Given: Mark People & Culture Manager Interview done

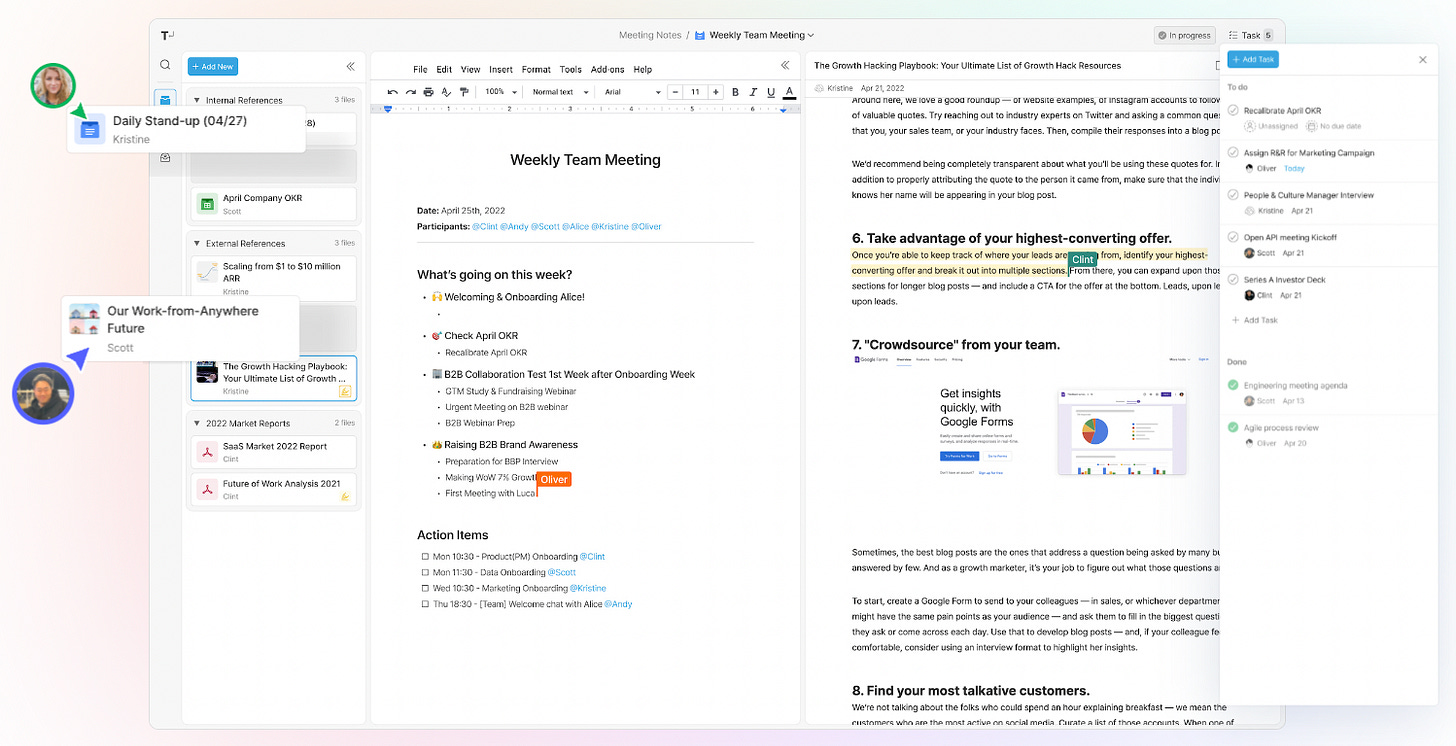Looking at the screenshot, I should (x=1233, y=195).
